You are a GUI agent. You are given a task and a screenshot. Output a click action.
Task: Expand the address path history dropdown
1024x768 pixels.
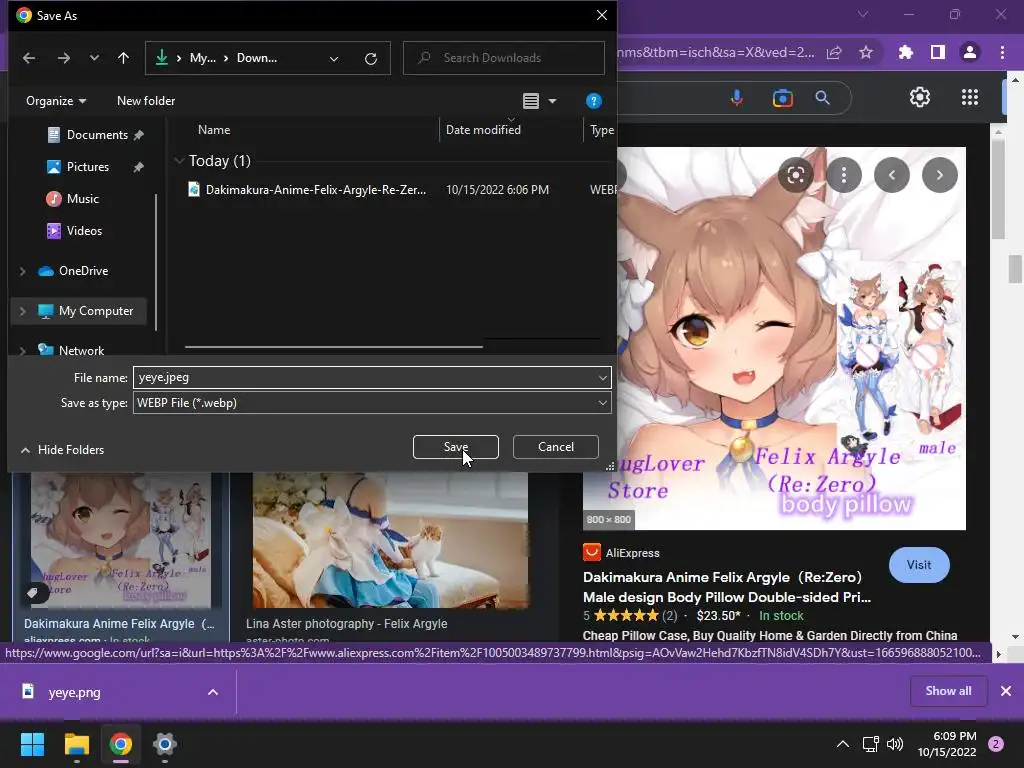click(334, 59)
